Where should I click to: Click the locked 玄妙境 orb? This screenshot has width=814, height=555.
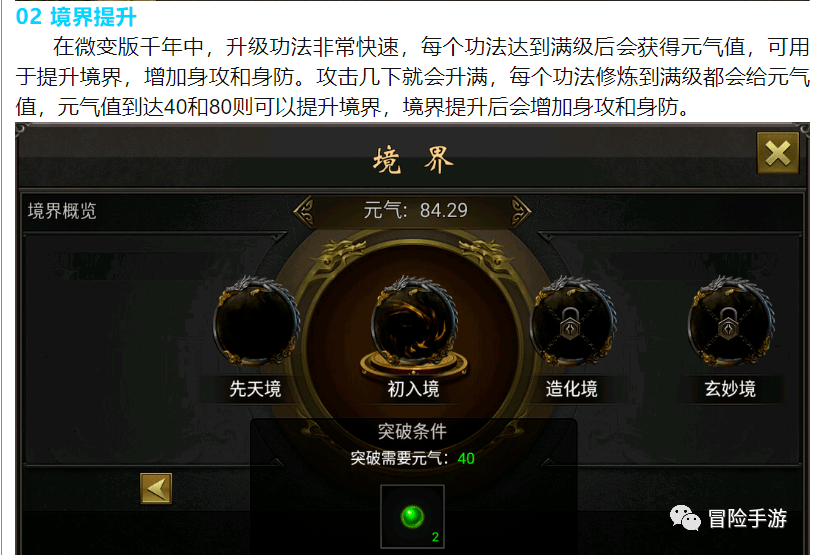730,322
